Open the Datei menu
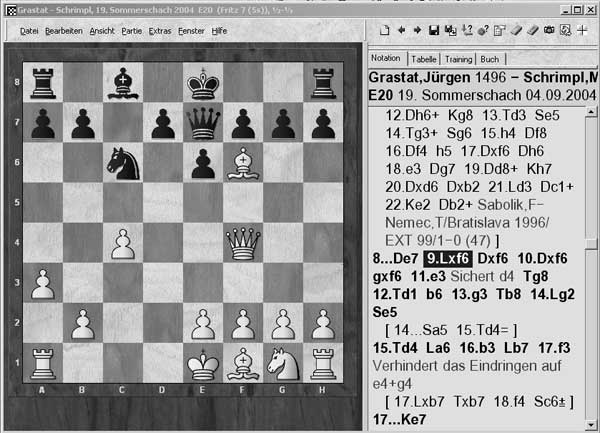 click(29, 31)
